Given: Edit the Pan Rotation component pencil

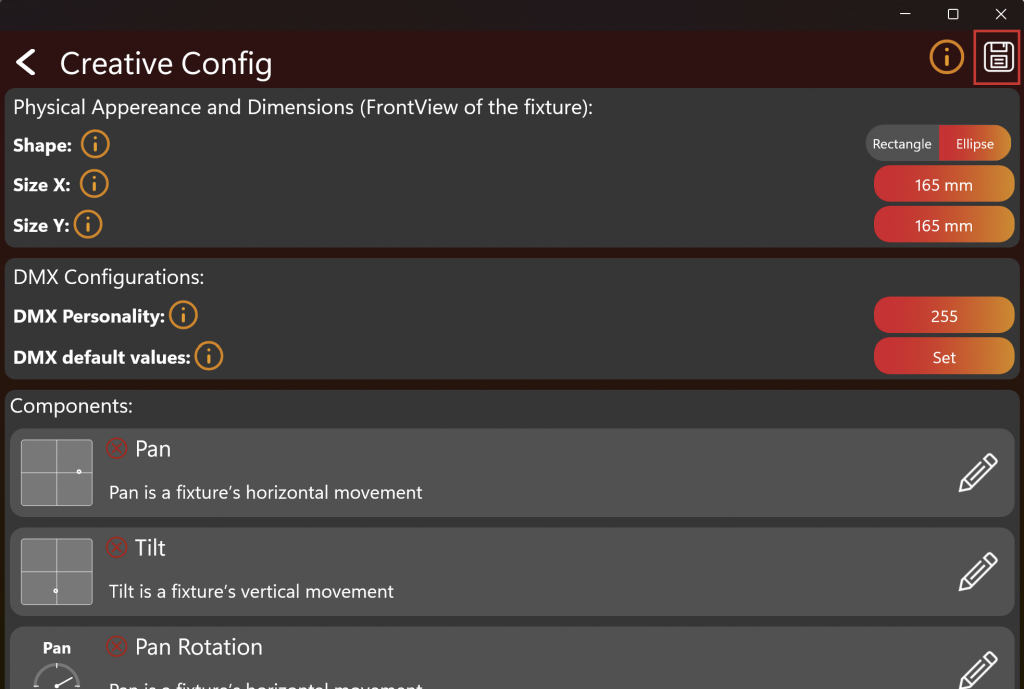Looking at the screenshot, I should click(x=978, y=669).
